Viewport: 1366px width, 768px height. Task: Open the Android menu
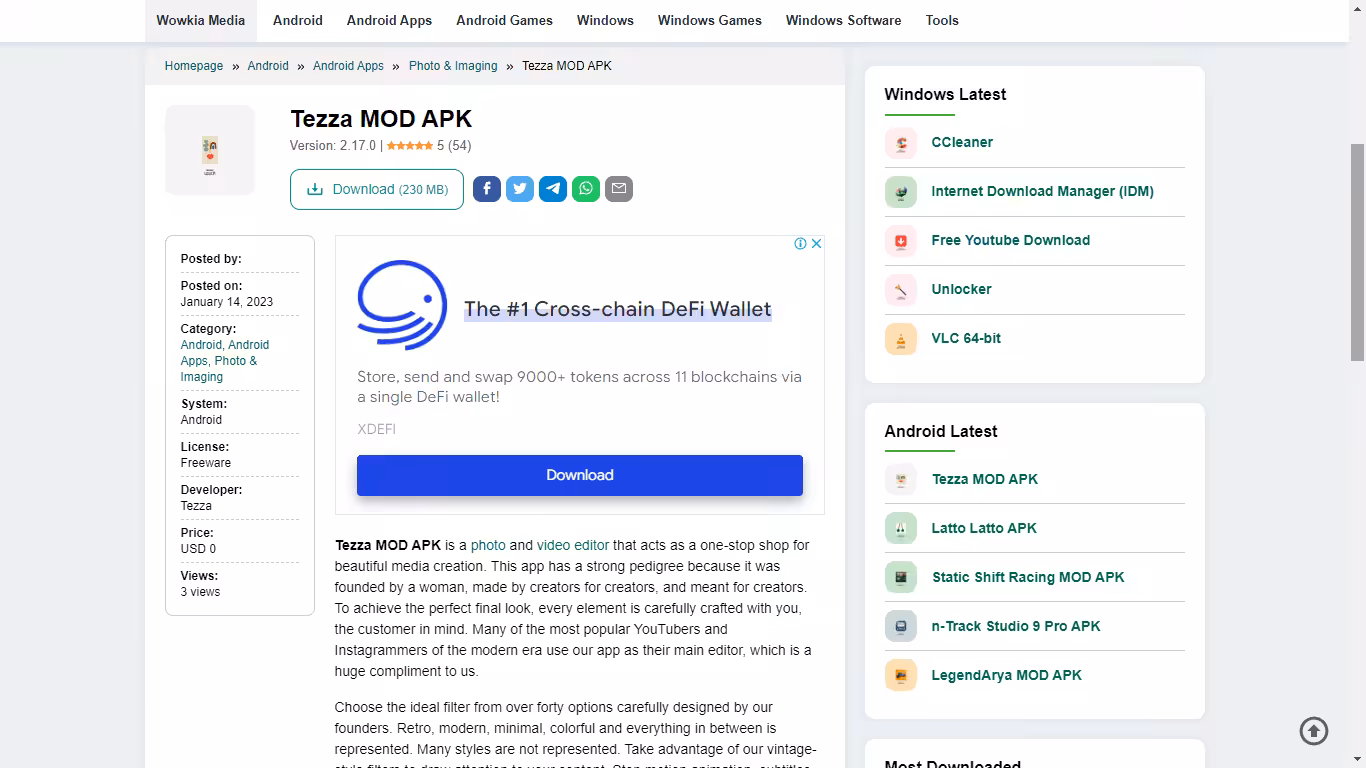point(298,20)
